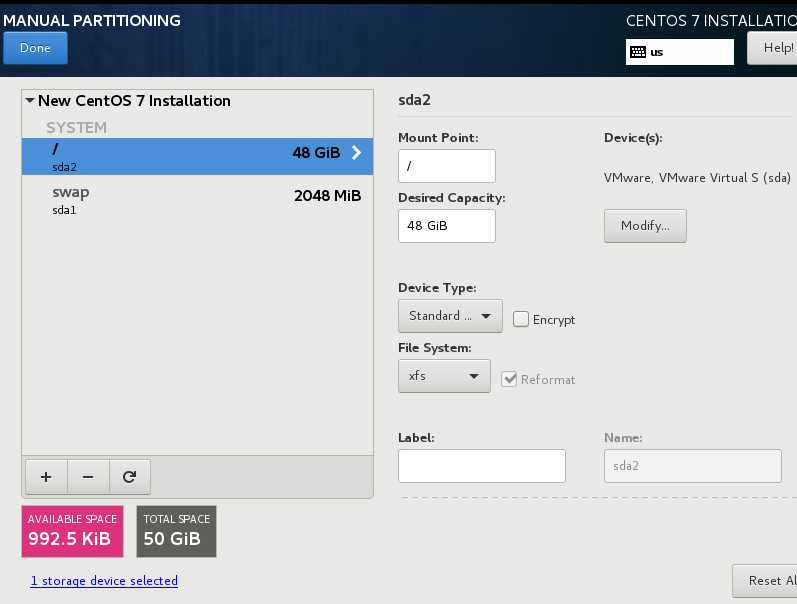Click the 2048 MiB swap size value

tap(327, 196)
